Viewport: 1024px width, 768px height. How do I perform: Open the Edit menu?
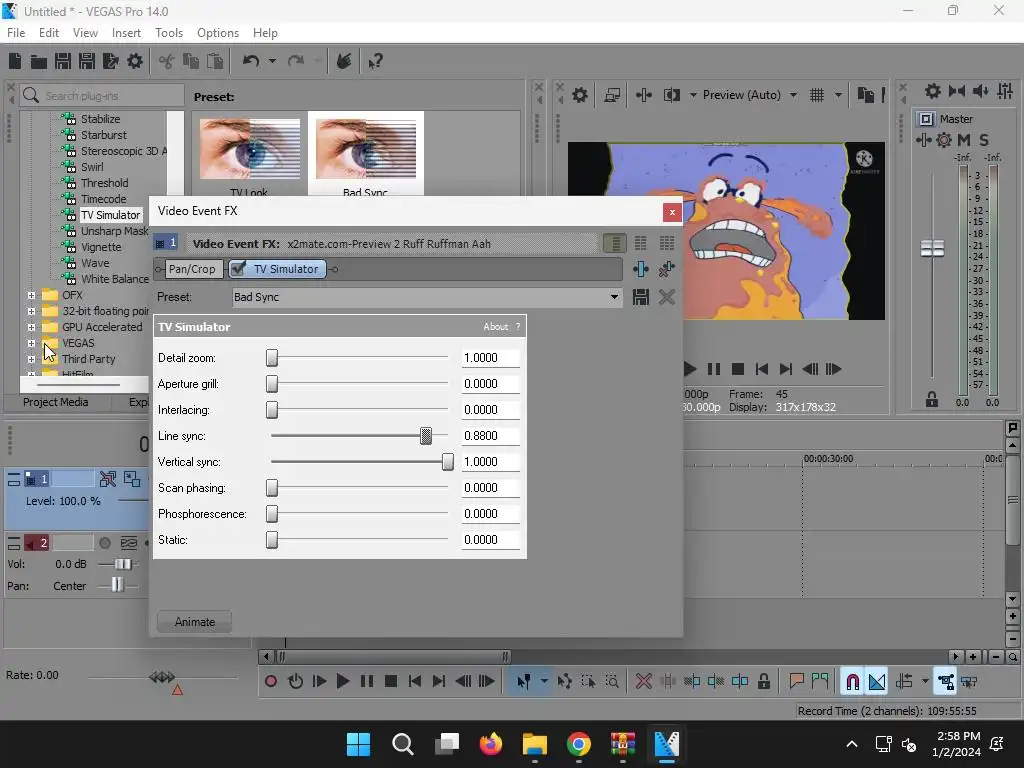click(48, 33)
